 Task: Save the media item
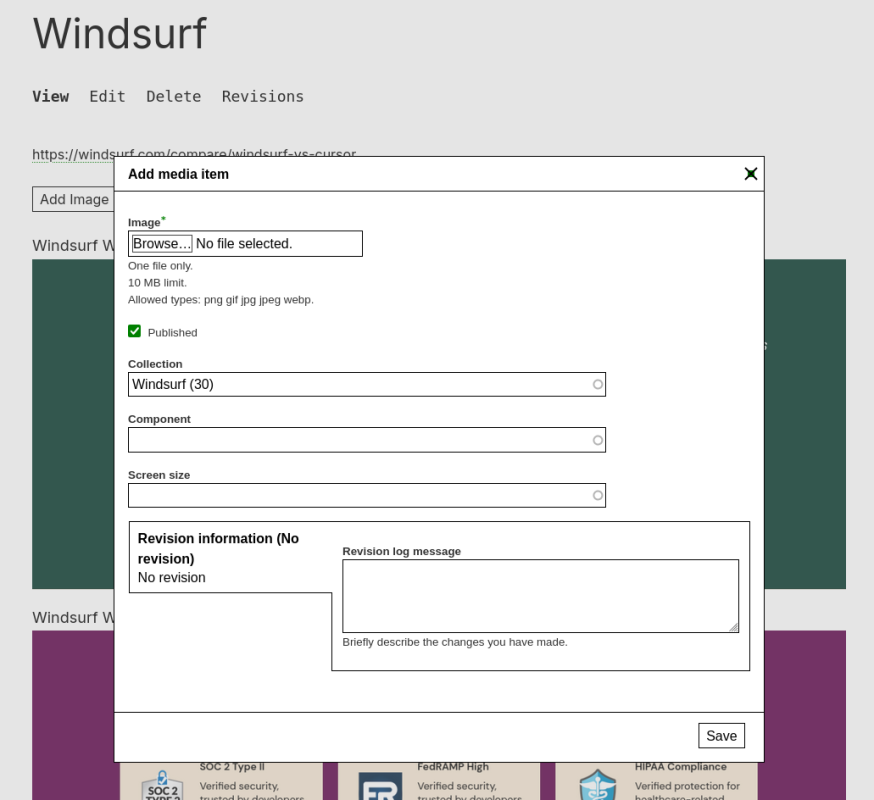click(x=721, y=736)
